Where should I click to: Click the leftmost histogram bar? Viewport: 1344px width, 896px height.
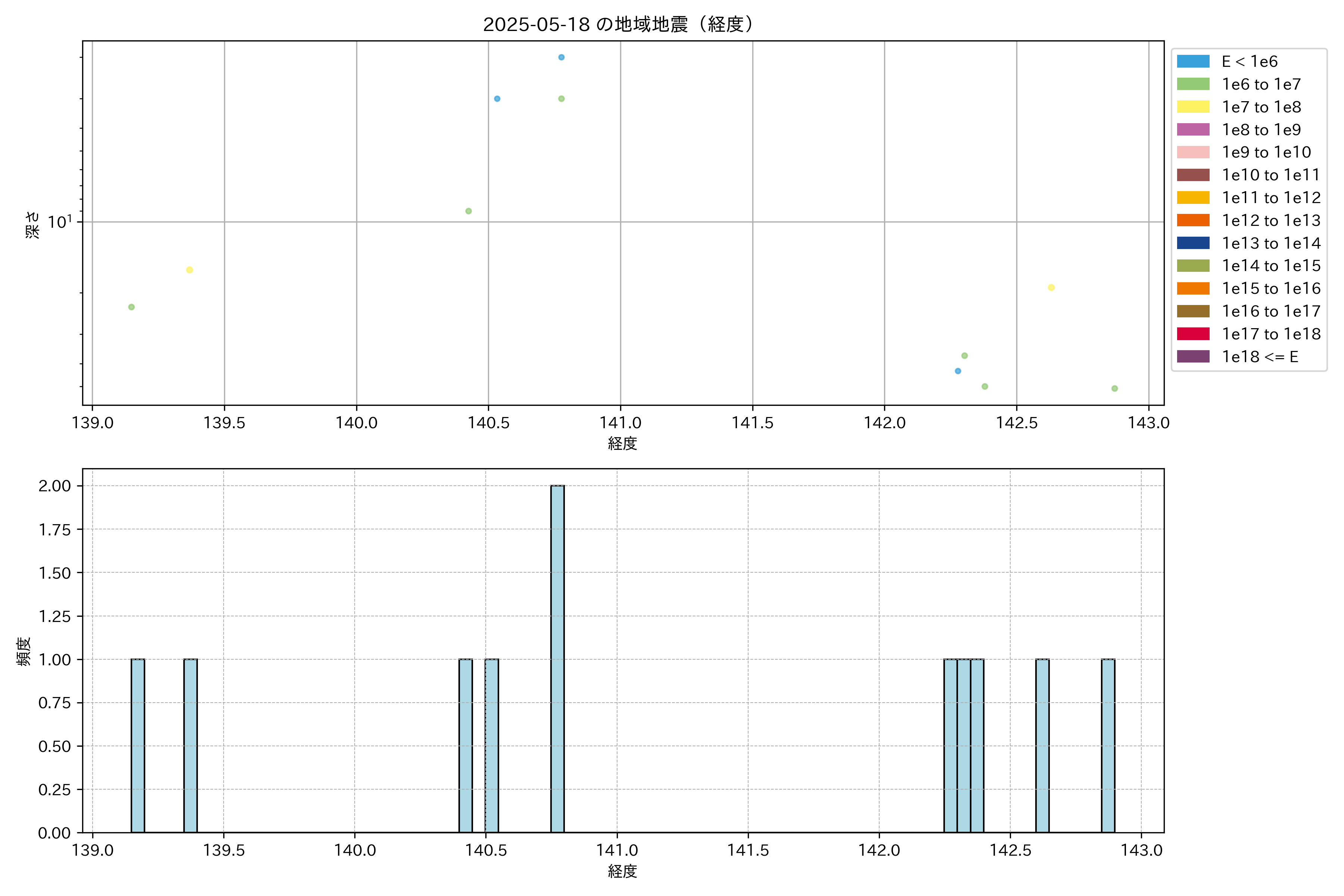pyautogui.click(x=138, y=745)
